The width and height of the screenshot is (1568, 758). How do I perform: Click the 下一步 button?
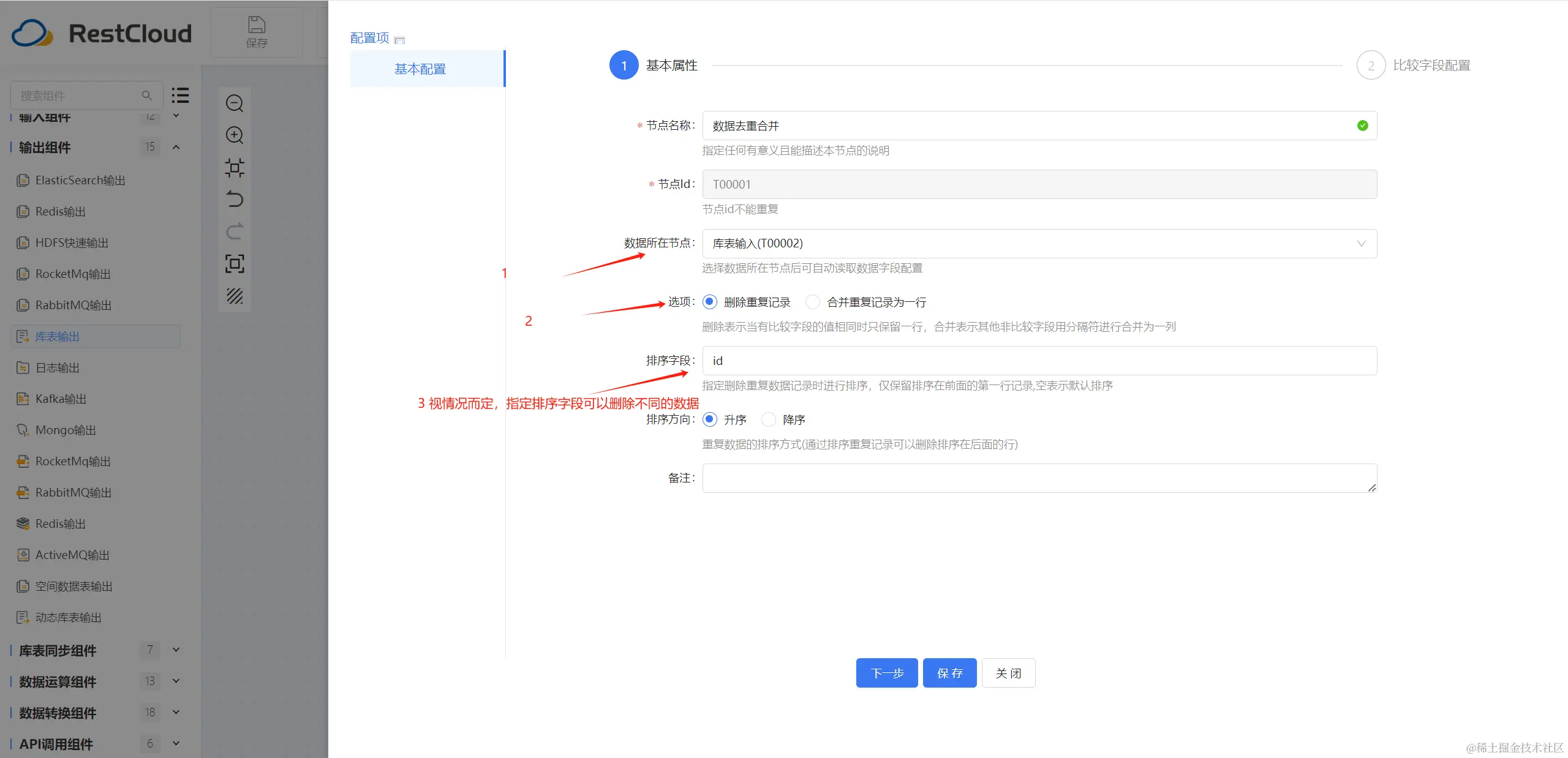(x=886, y=673)
